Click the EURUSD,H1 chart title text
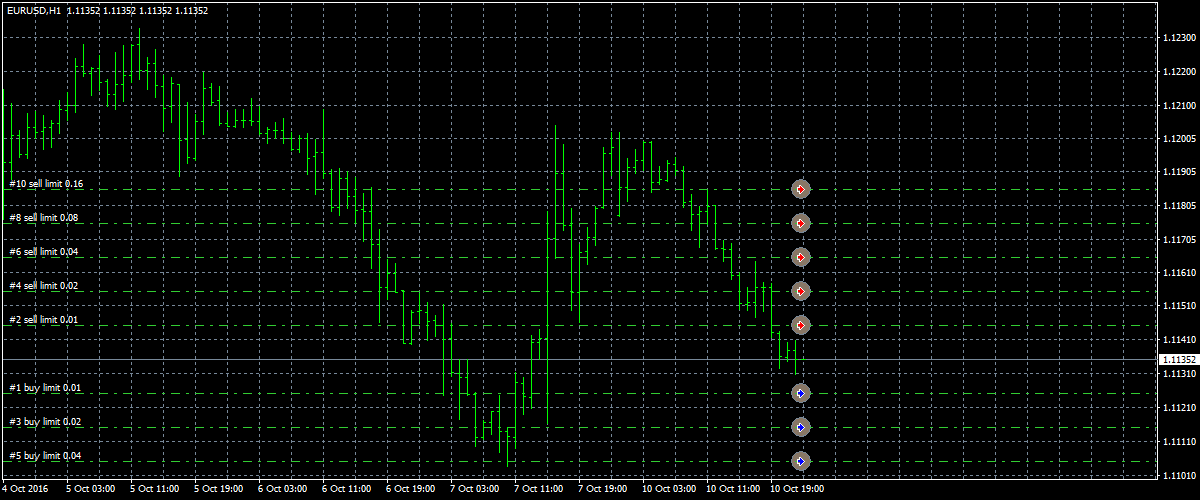The height and width of the screenshot is (500, 1200). (32, 10)
